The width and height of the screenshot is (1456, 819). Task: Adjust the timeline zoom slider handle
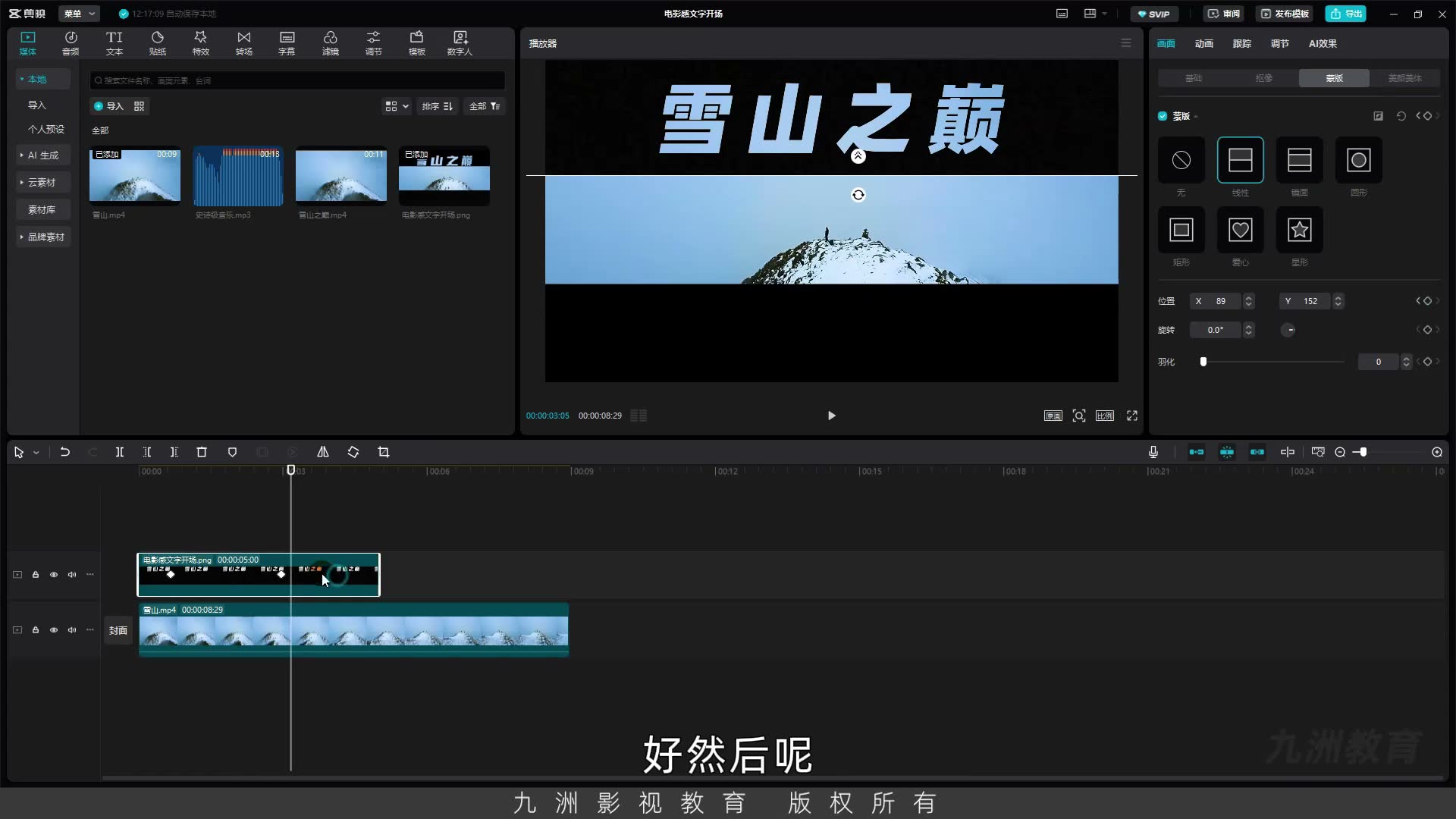(x=1363, y=452)
